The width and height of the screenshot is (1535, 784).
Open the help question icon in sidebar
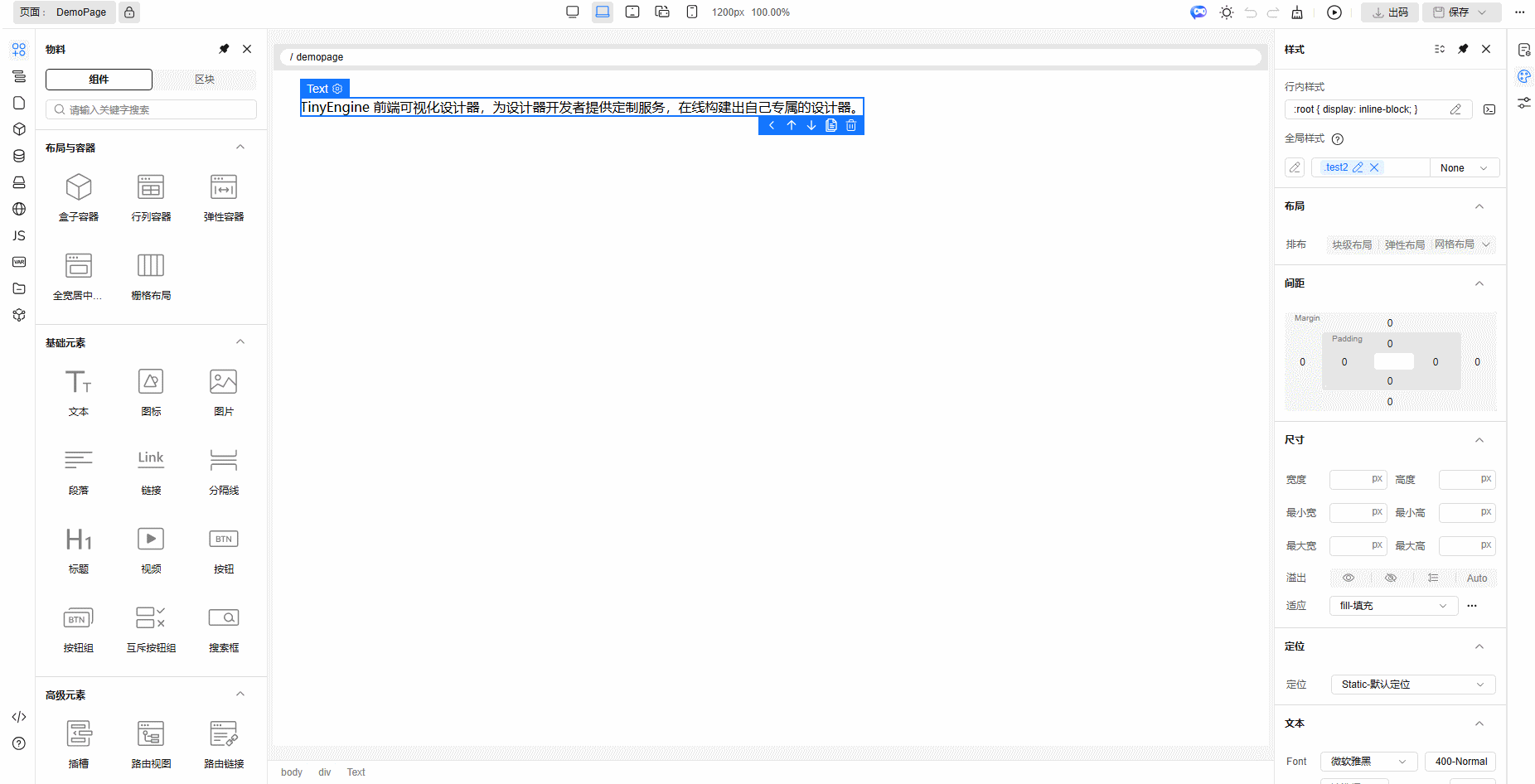19,743
